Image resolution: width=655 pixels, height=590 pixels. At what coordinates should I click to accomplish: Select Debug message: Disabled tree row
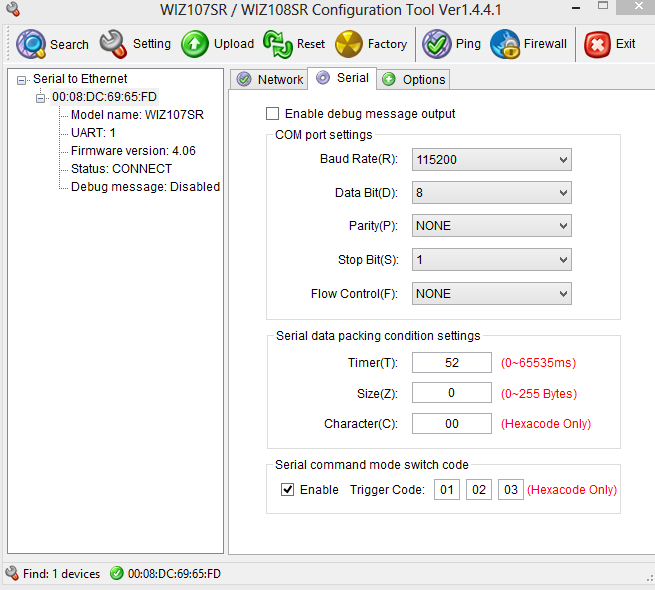coord(145,187)
